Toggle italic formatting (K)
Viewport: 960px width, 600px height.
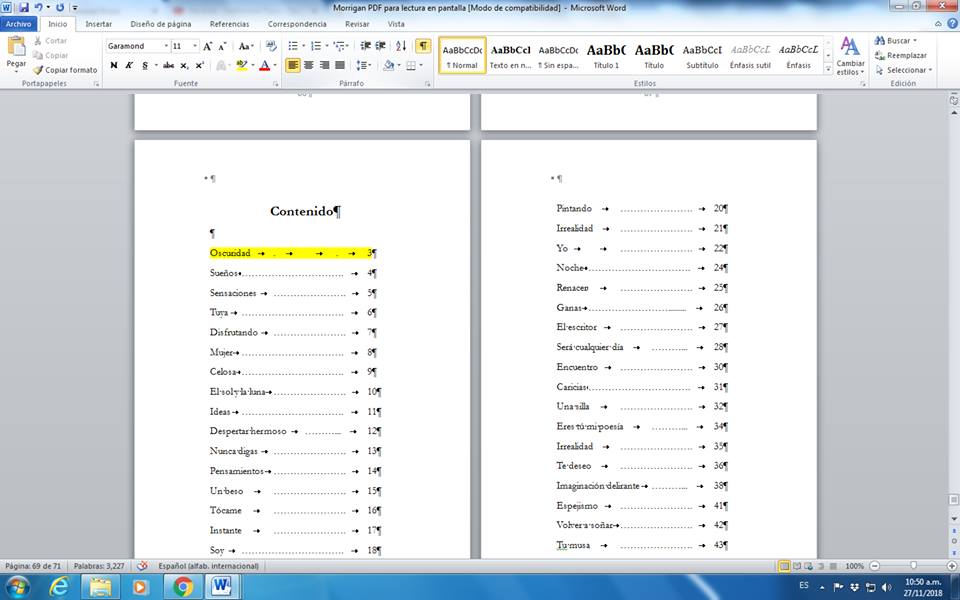click(129, 66)
